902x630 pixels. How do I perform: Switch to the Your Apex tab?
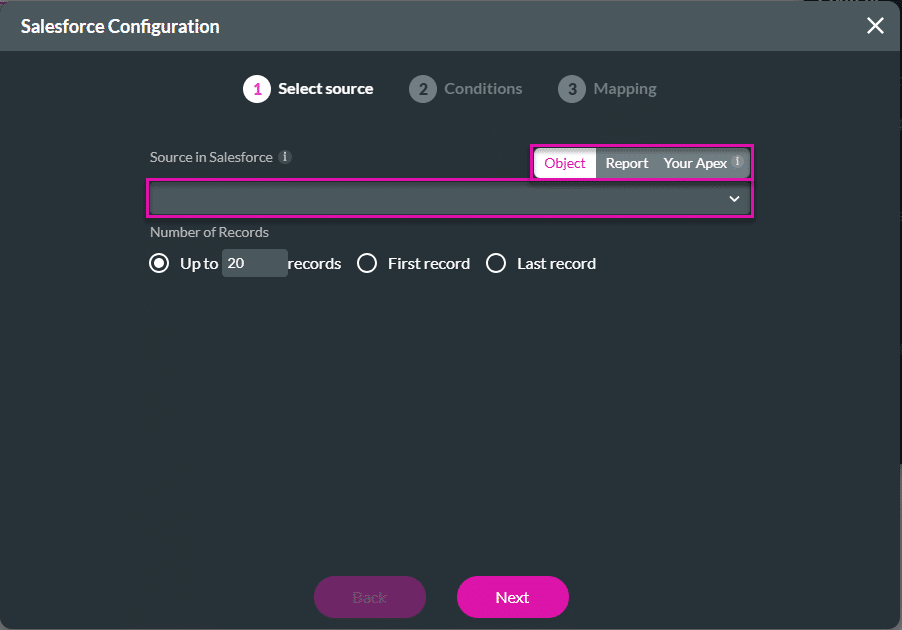(x=694, y=162)
